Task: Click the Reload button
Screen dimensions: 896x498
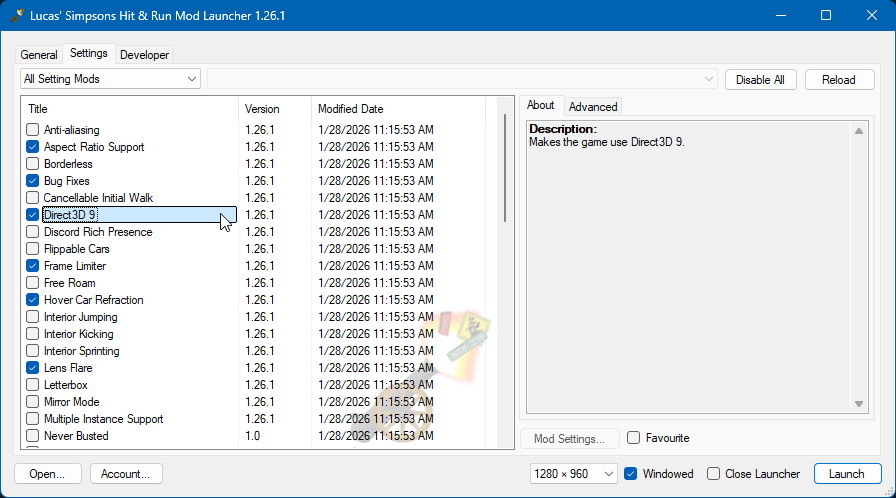Action: pos(839,80)
